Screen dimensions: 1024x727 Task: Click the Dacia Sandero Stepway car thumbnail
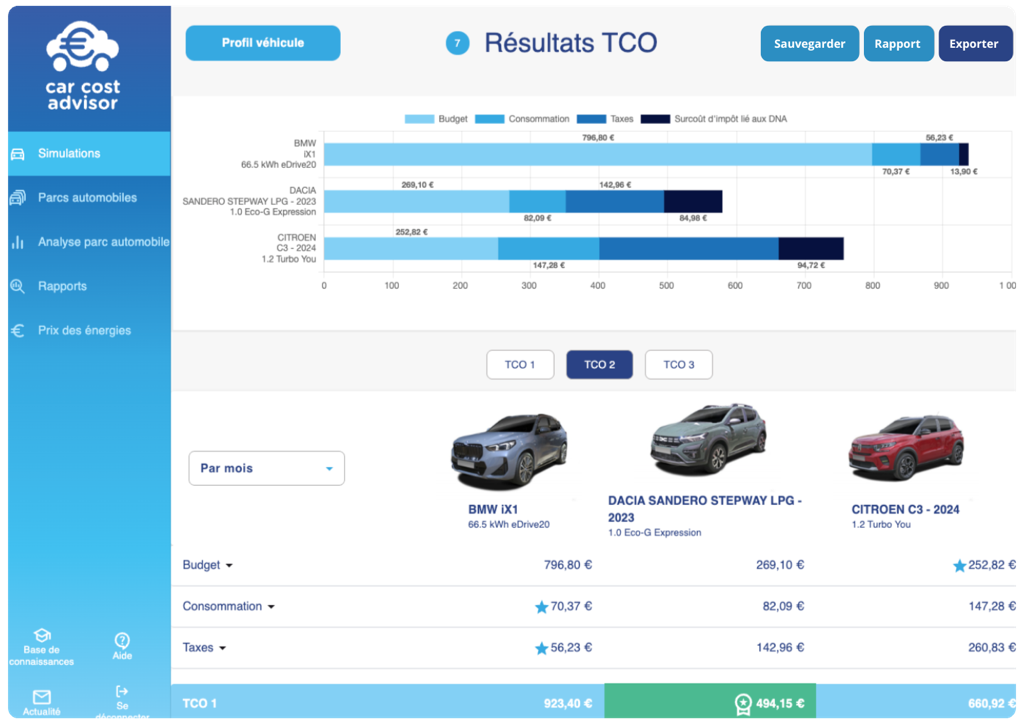[x=709, y=441]
